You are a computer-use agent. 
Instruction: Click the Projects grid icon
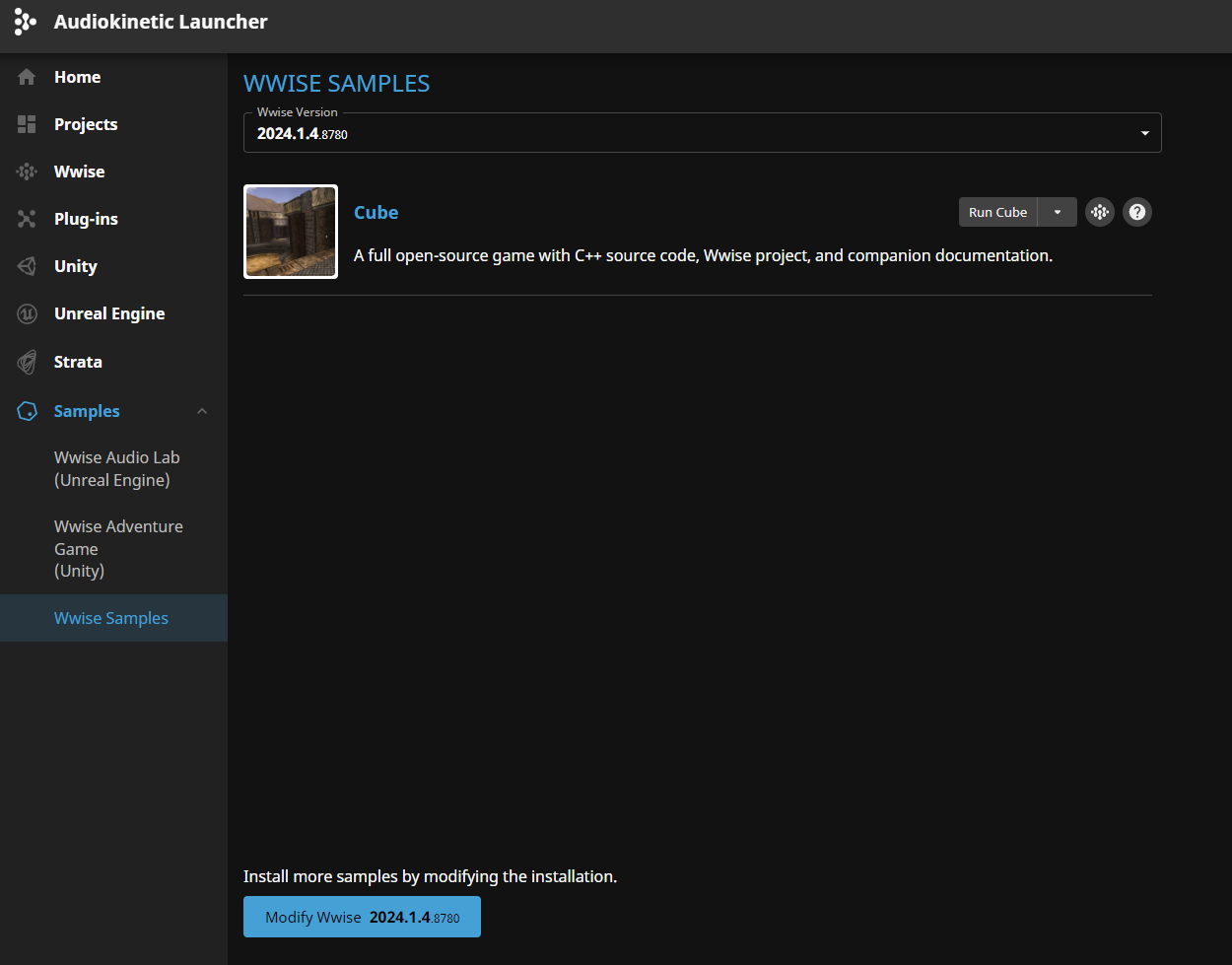click(27, 124)
